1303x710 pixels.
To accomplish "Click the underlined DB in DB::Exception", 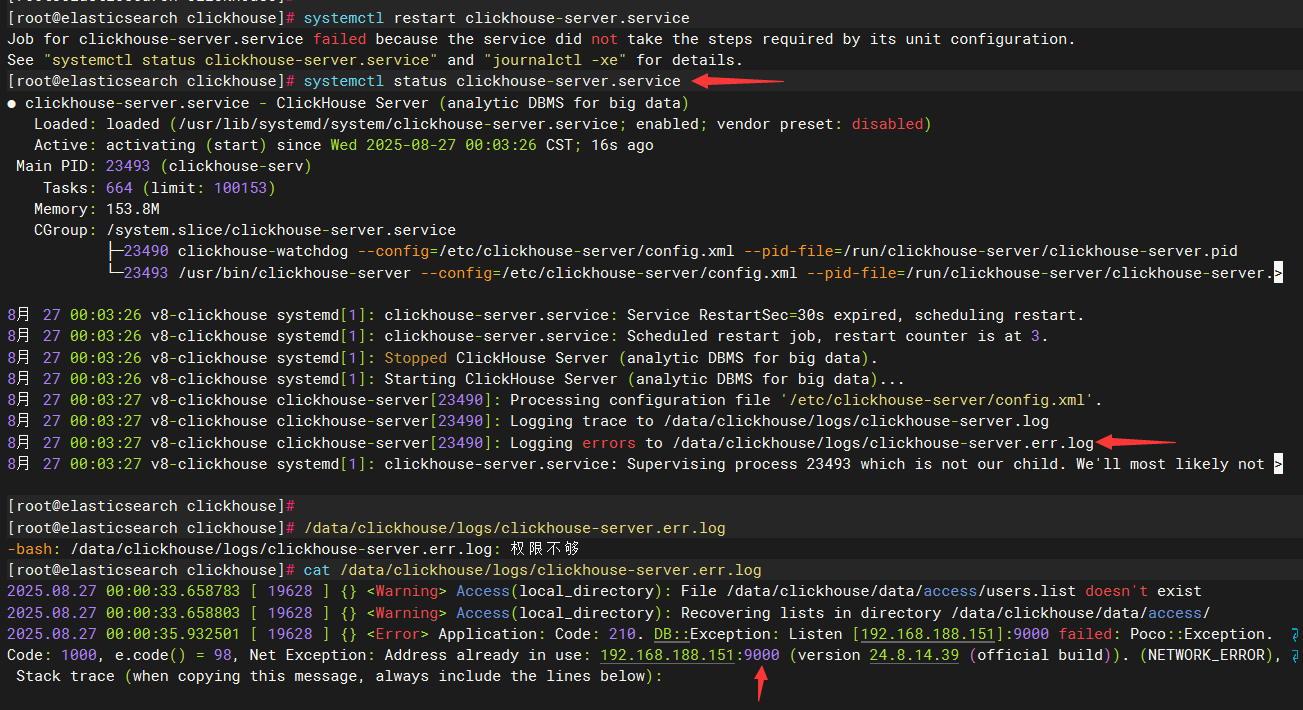I will click(x=663, y=634).
